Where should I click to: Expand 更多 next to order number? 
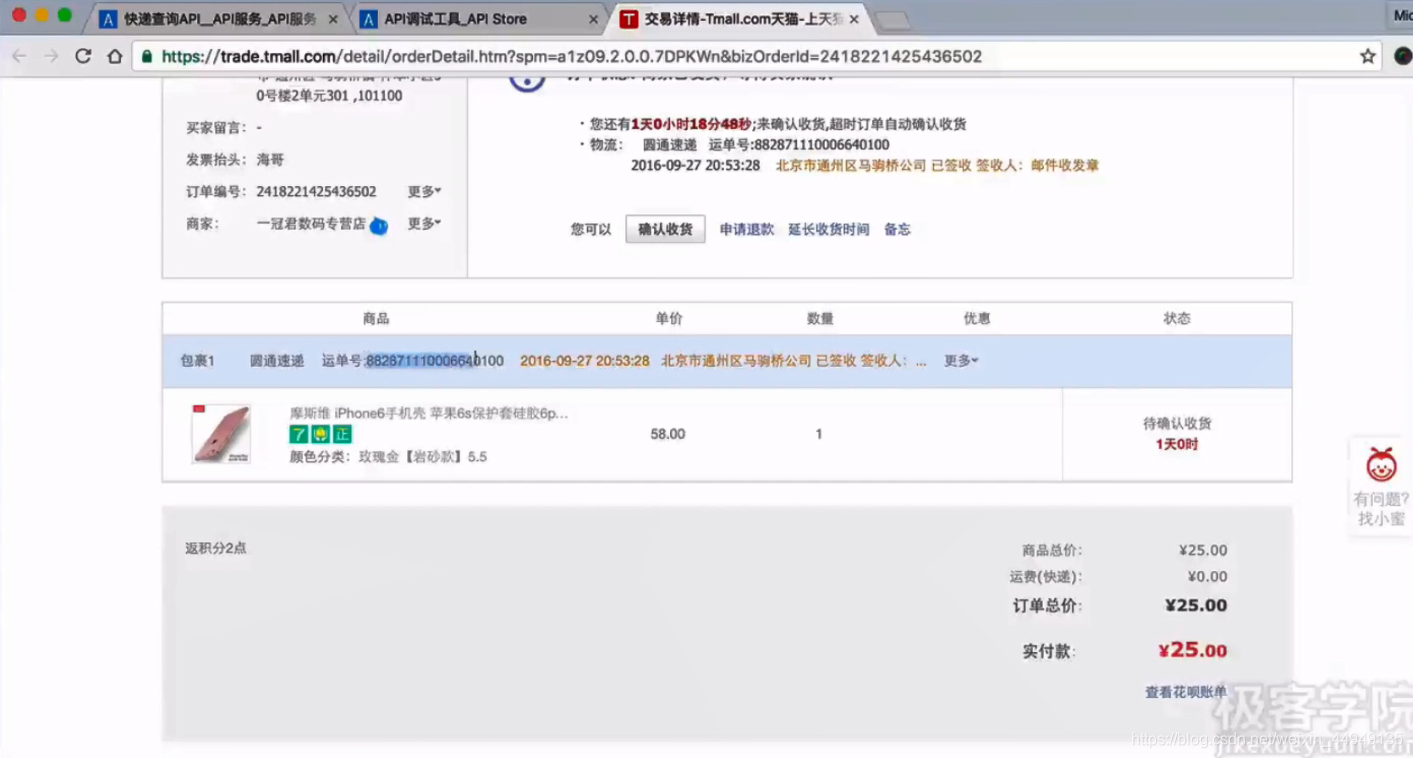pos(424,192)
